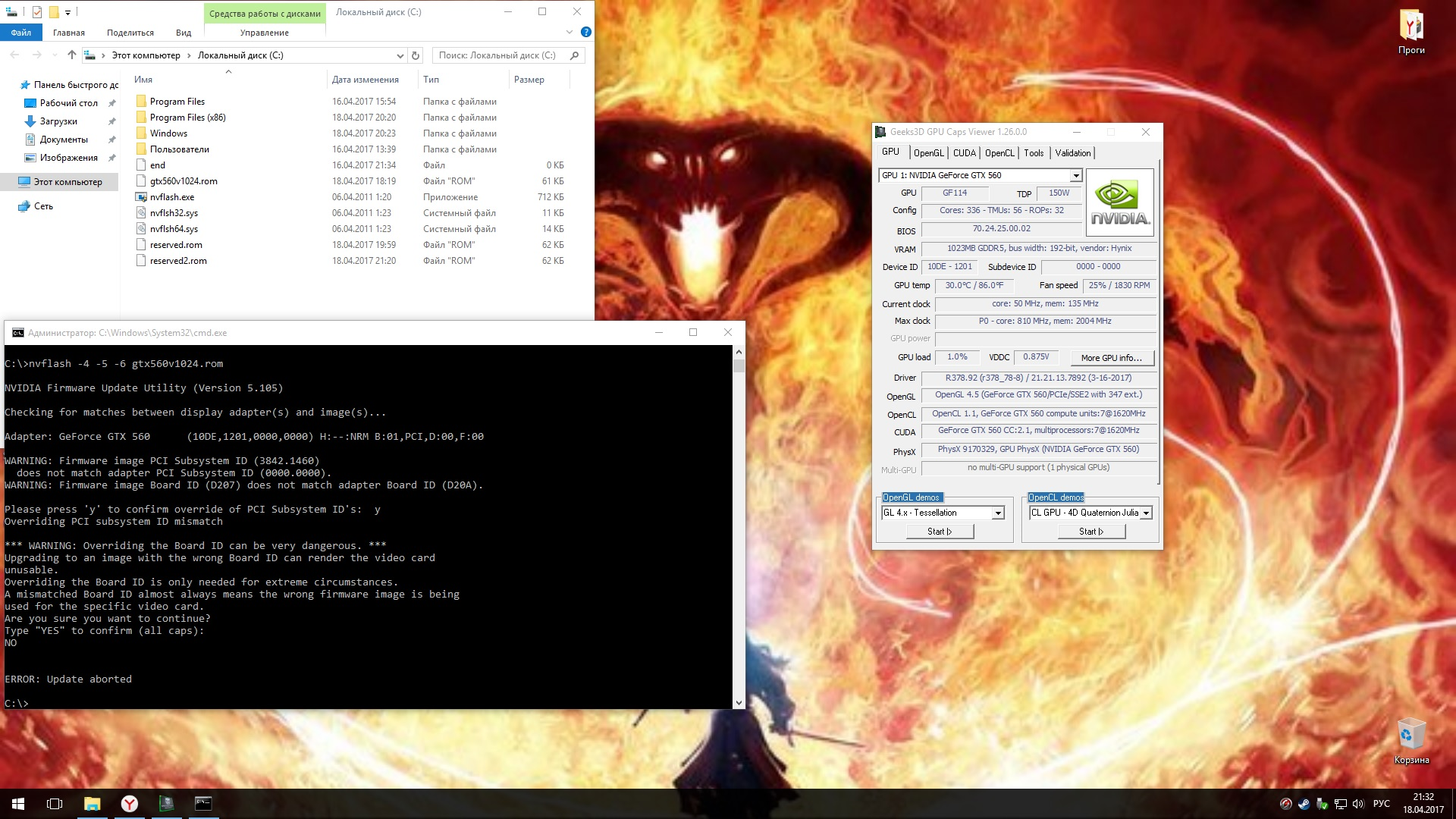The width and height of the screenshot is (1456, 819).
Task: Expand the Explorer ribbon chevron
Action: pos(570,33)
